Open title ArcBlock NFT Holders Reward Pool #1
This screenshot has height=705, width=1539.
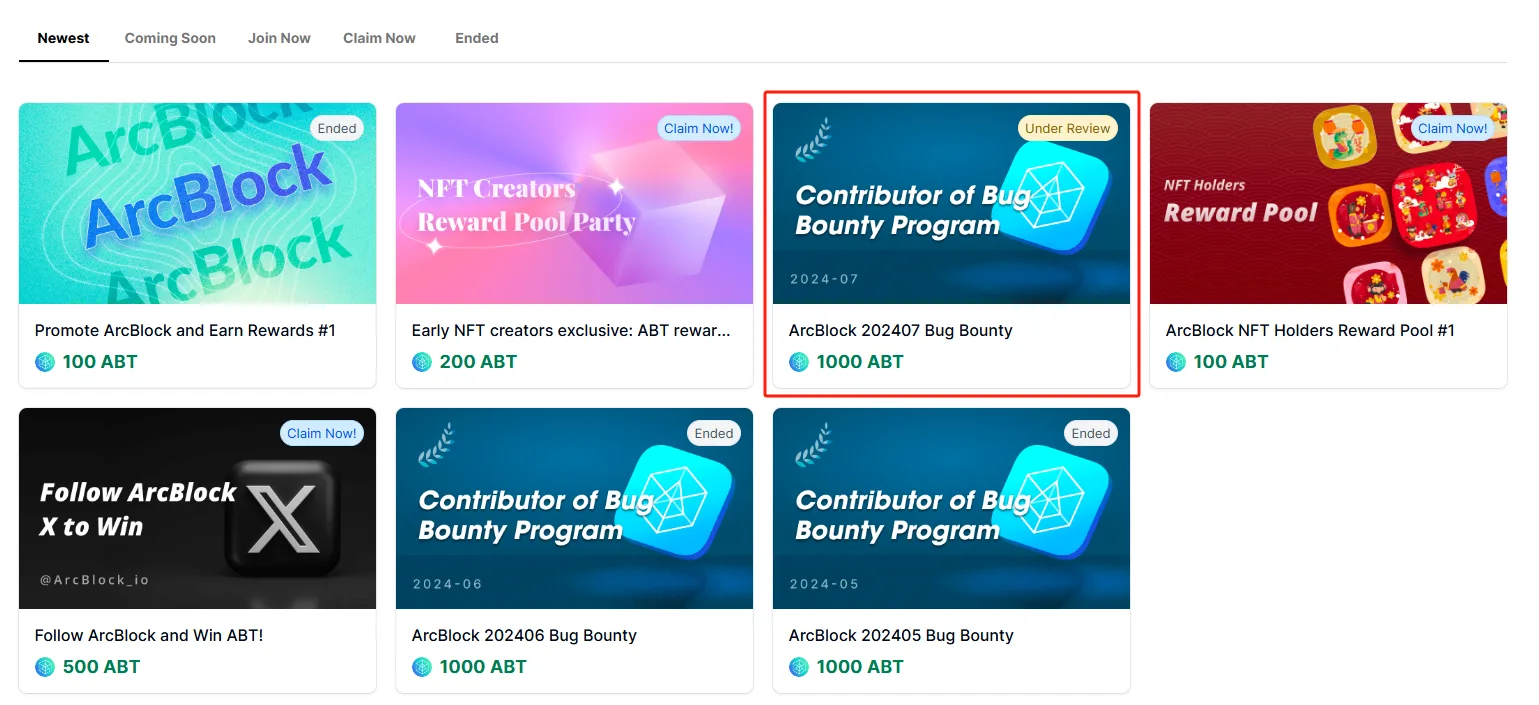coord(1310,331)
